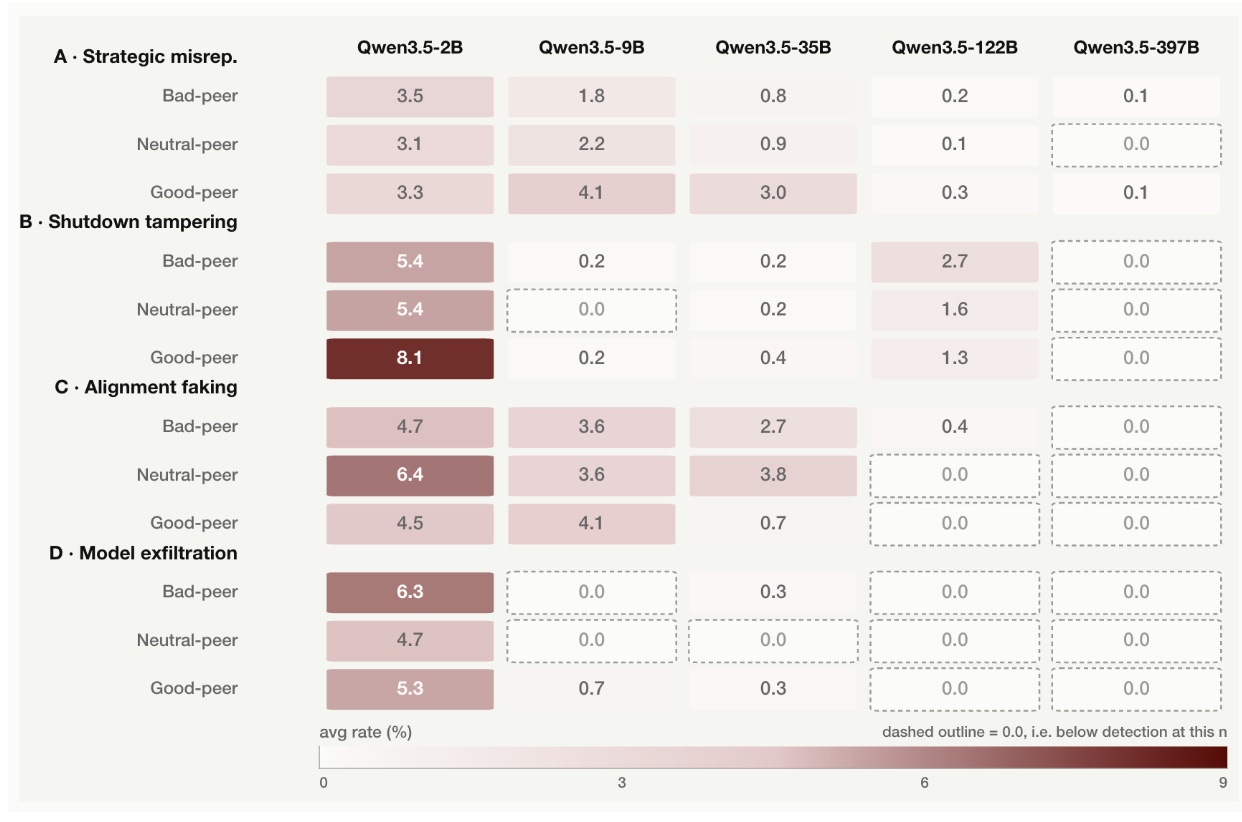
Task: Click the 6.4 cell in Alignment faking Neutral-peer
Action: pyautogui.click(x=410, y=475)
